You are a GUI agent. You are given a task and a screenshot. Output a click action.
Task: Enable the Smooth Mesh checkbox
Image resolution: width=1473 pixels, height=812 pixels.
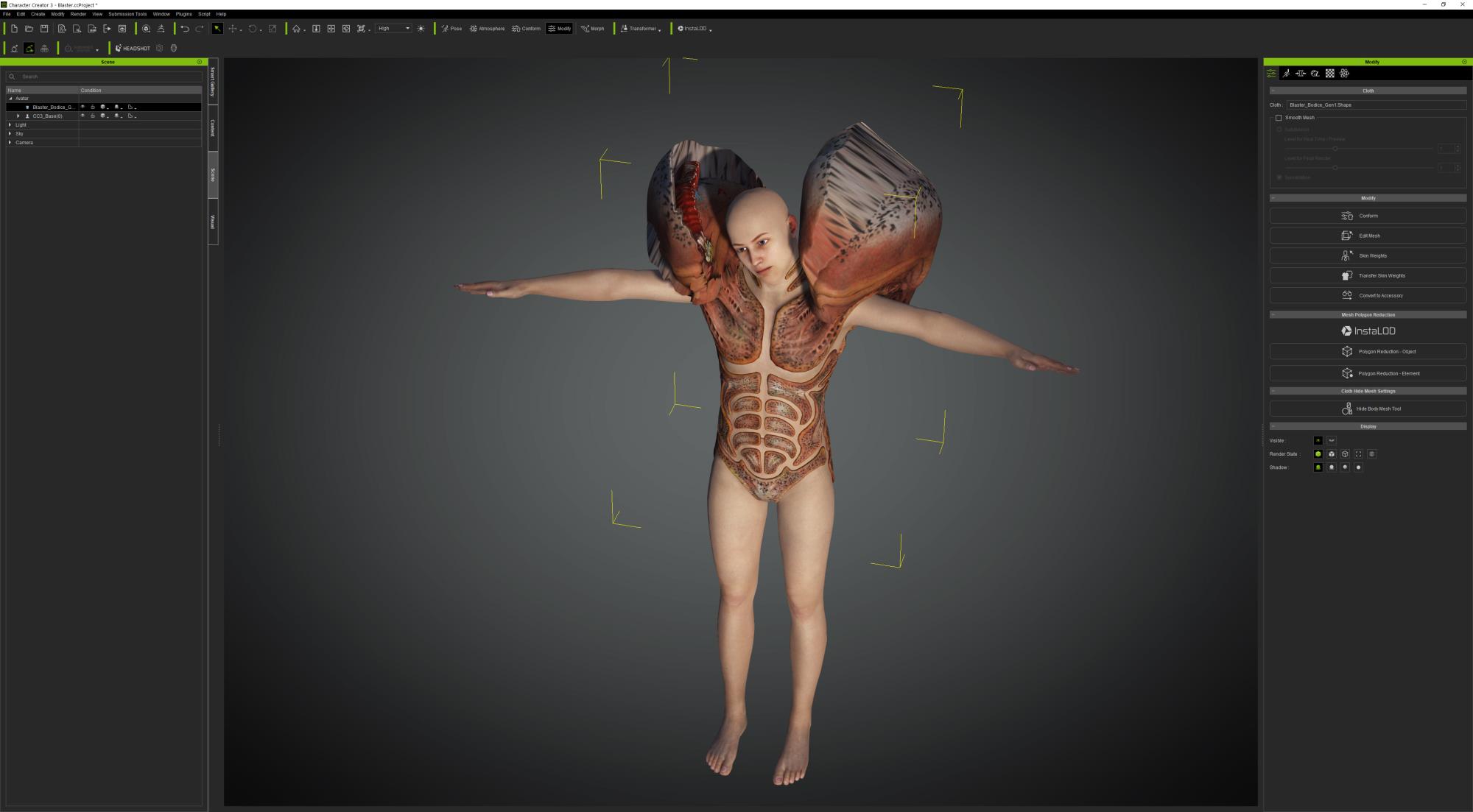1279,118
